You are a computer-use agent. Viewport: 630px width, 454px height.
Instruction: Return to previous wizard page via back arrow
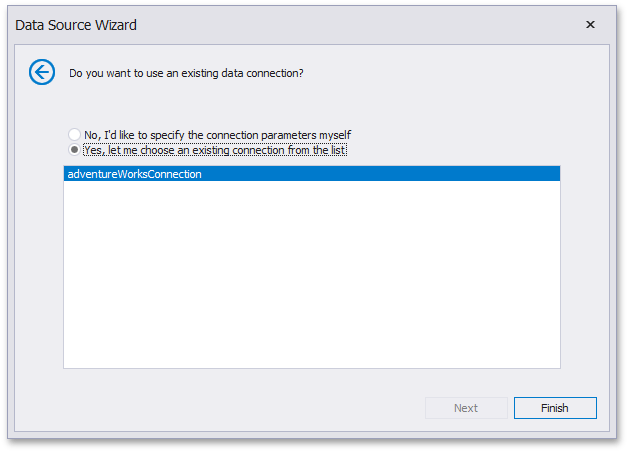pos(42,72)
